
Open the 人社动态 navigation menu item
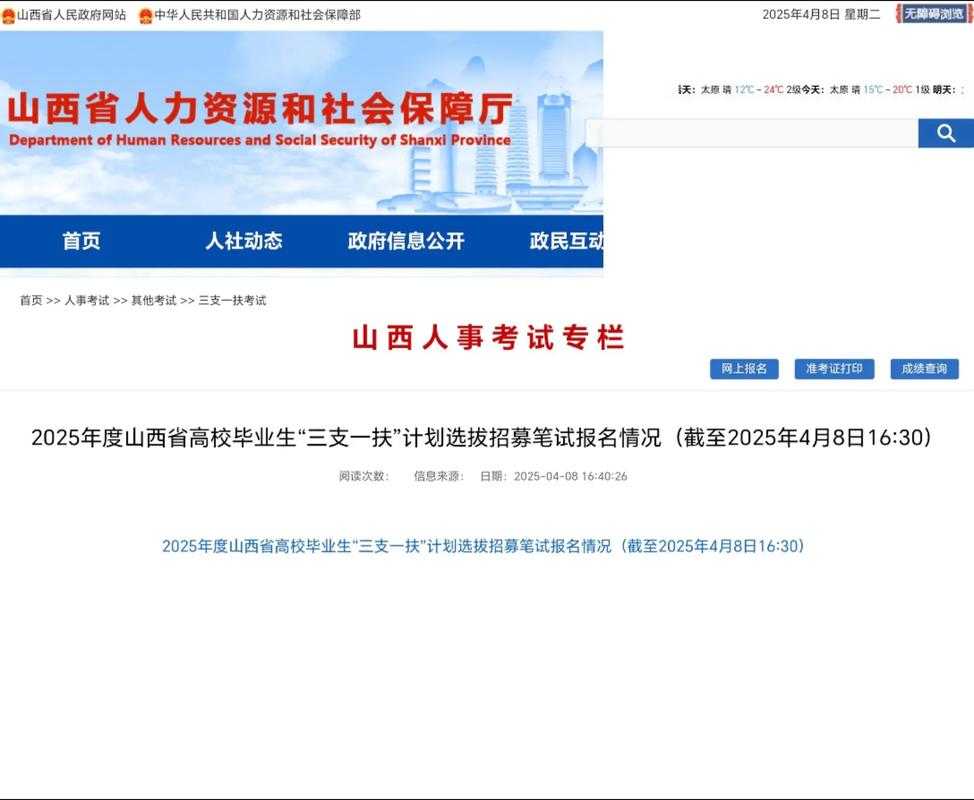(x=245, y=242)
